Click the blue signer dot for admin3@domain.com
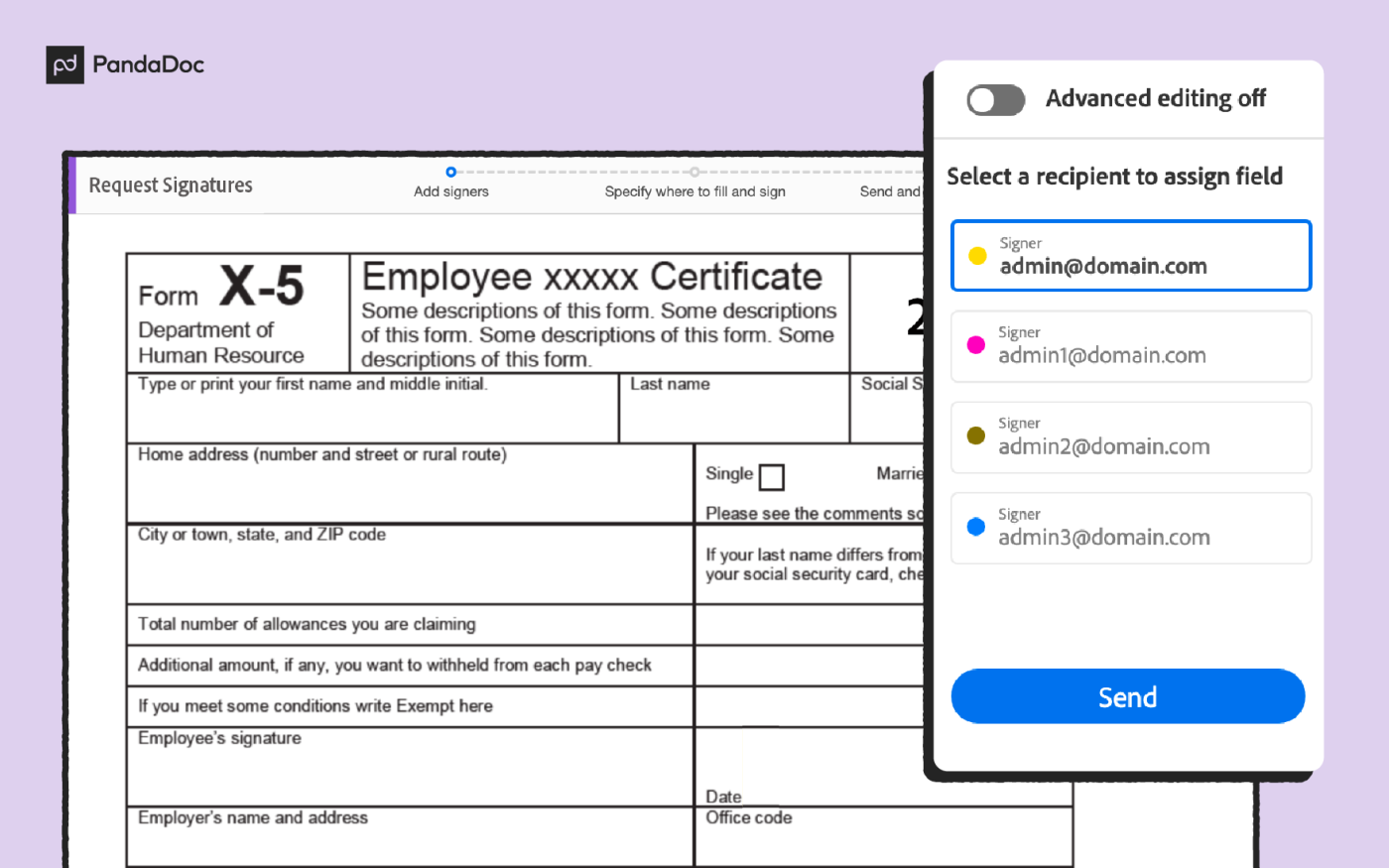The width and height of the screenshot is (1389, 868). point(977,528)
